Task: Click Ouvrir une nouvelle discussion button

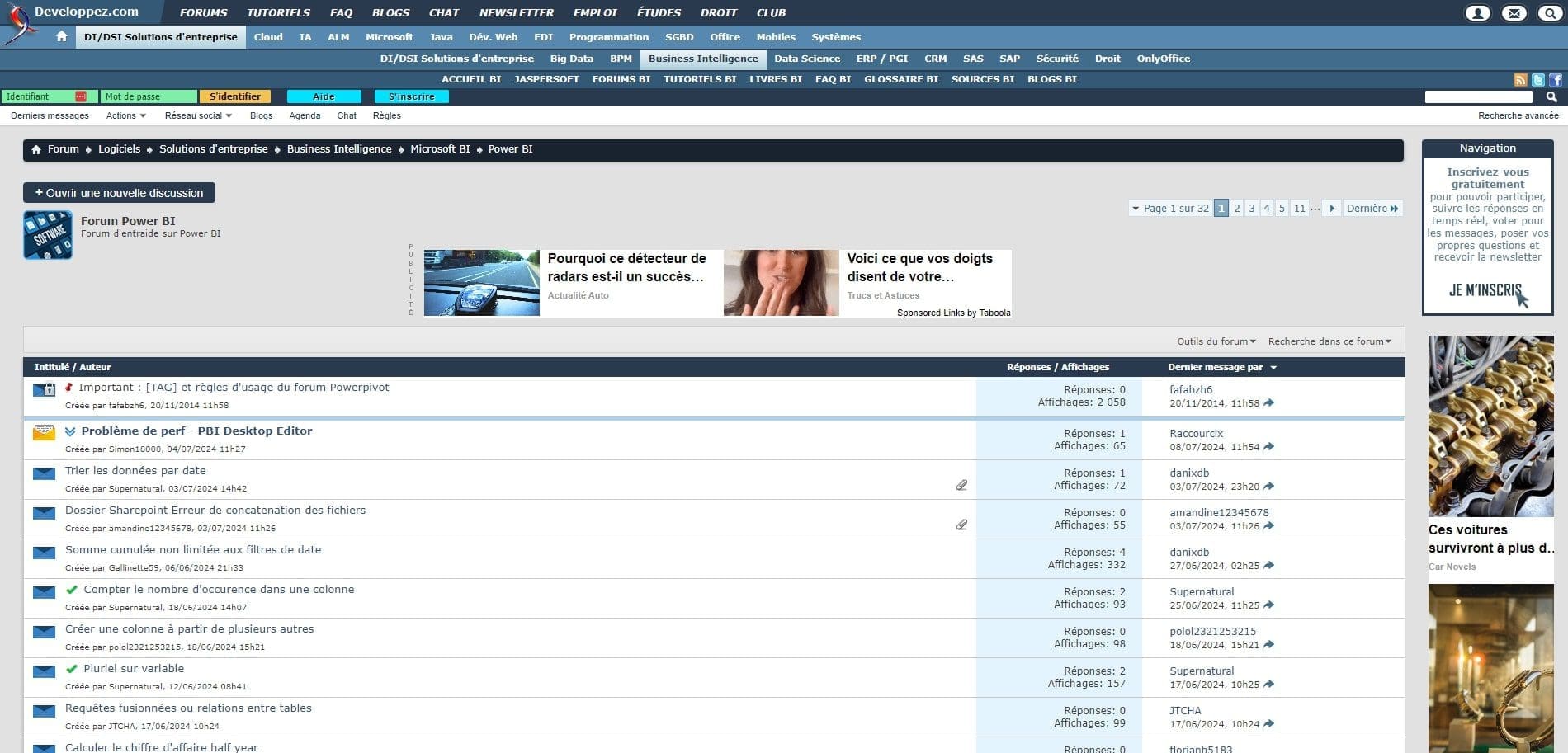Action: [x=119, y=193]
